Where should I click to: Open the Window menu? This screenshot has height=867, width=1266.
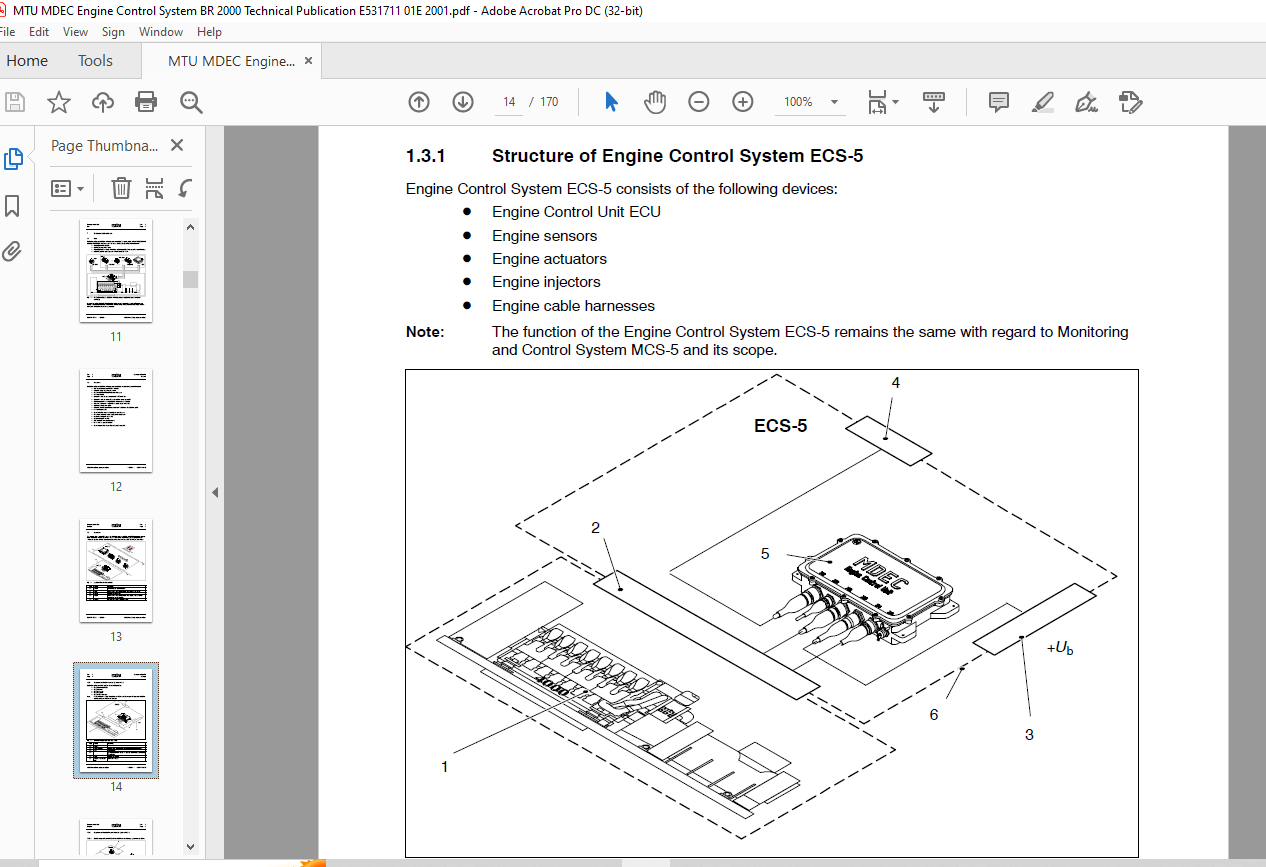161,32
